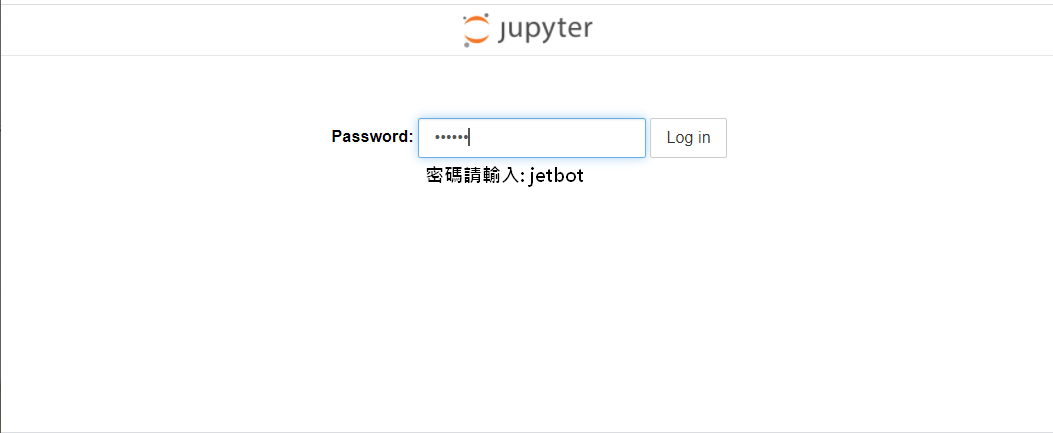Screen dimensions: 1053x433
Task: Click the hint text '密碼請輸入: jetbot'
Action: click(x=504, y=176)
